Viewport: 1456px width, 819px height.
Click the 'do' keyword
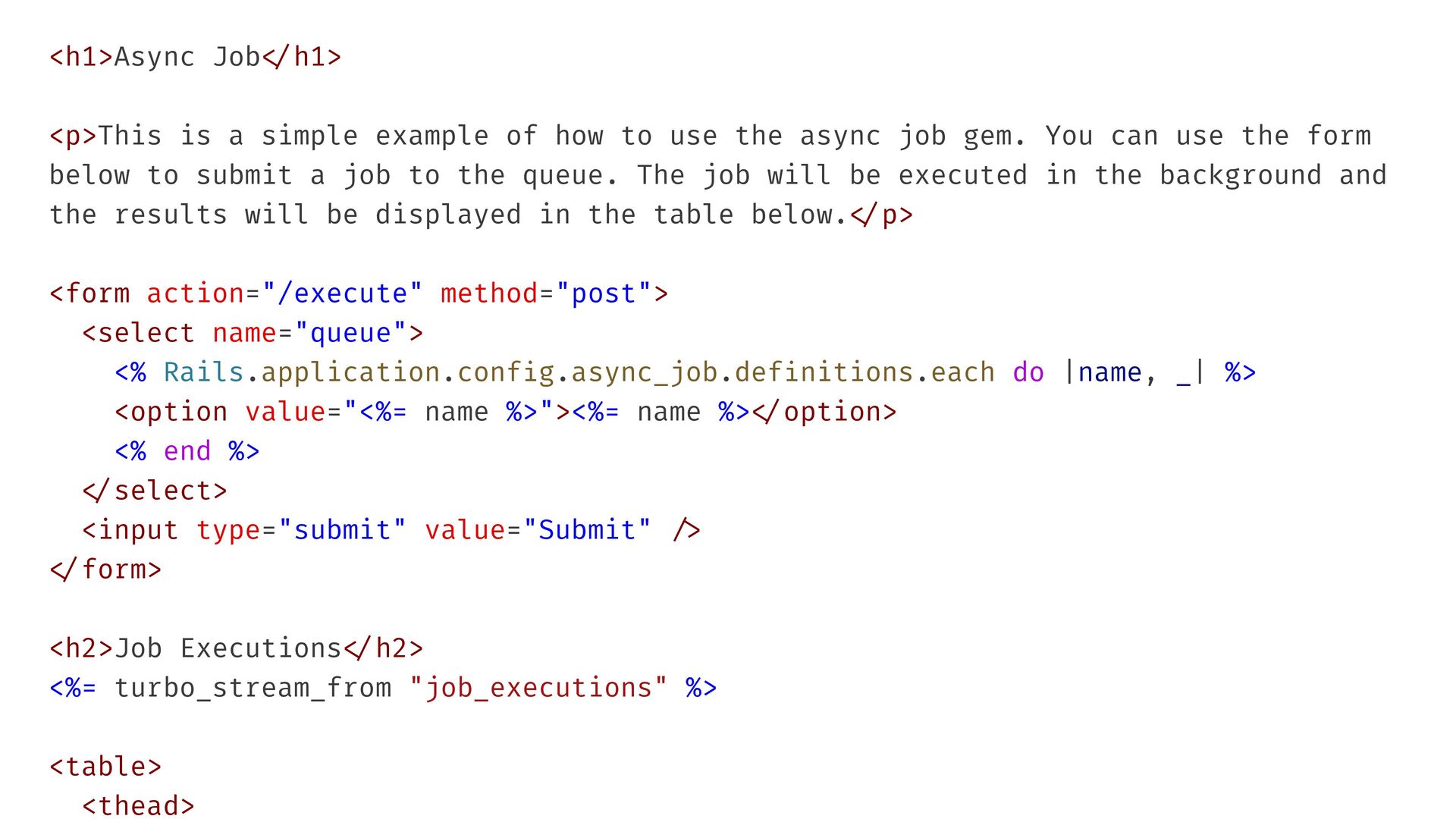pos(1028,372)
